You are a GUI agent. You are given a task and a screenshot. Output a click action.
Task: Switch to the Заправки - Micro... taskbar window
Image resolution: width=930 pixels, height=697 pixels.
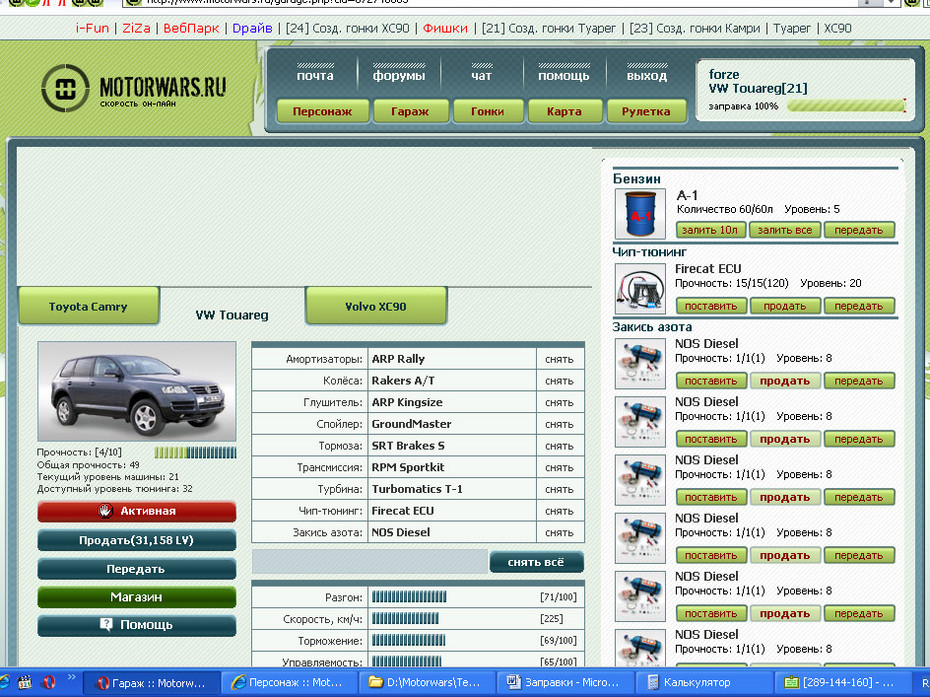coord(565,683)
